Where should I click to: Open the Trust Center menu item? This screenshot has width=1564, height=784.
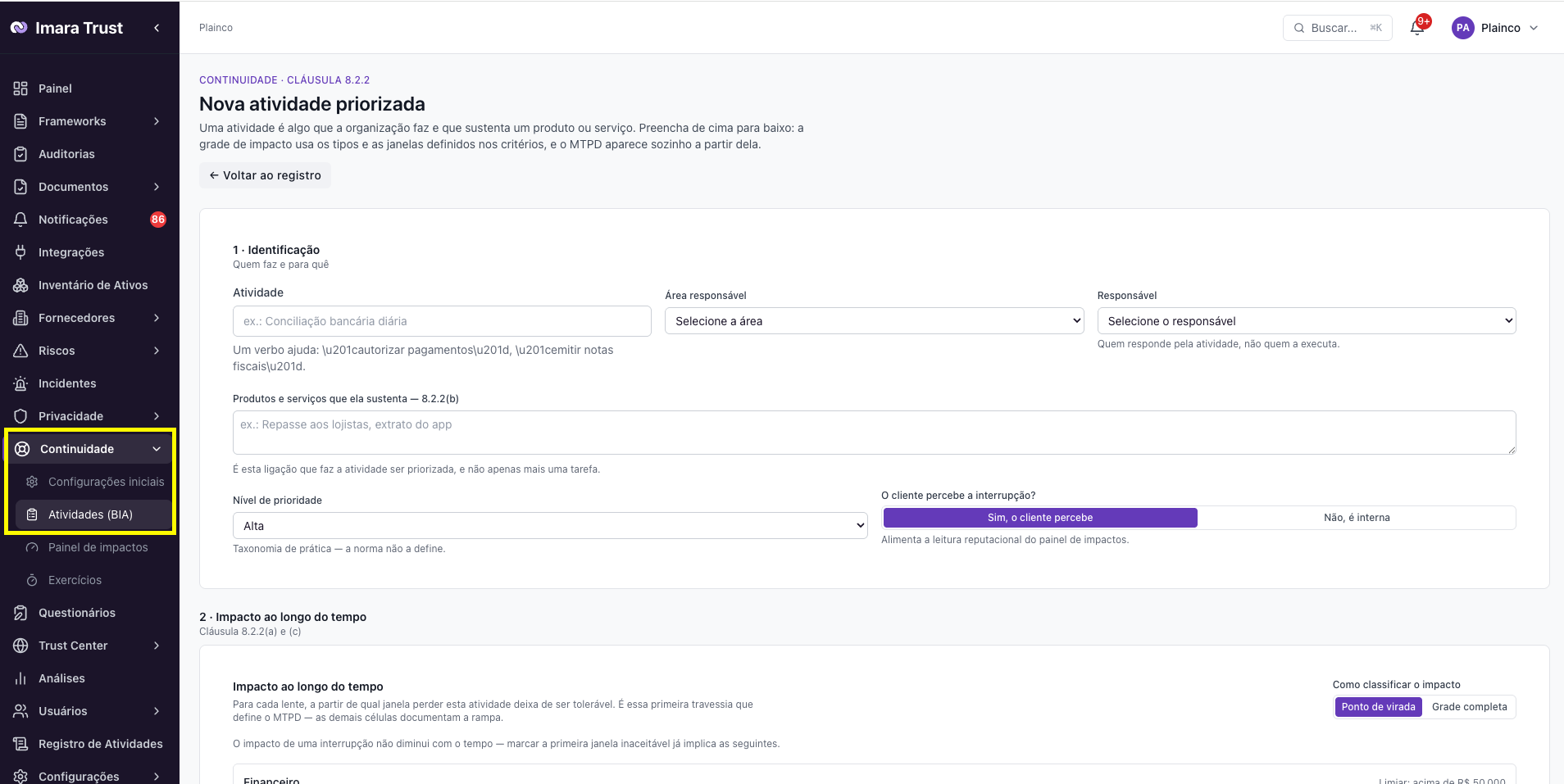(89, 646)
